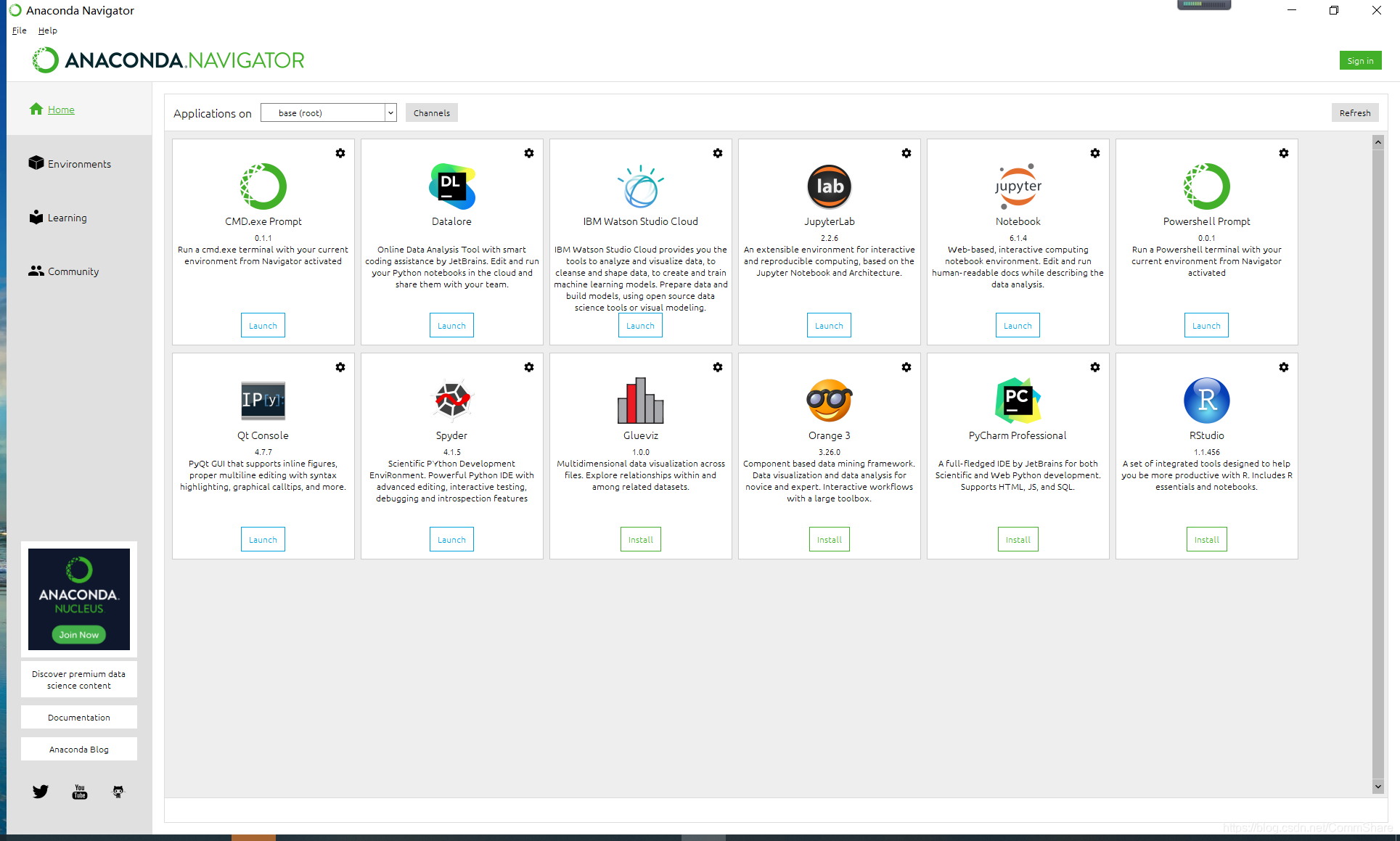Image resolution: width=1400 pixels, height=841 pixels.
Task: Launch CMD.exe Prompt
Action: tap(263, 326)
